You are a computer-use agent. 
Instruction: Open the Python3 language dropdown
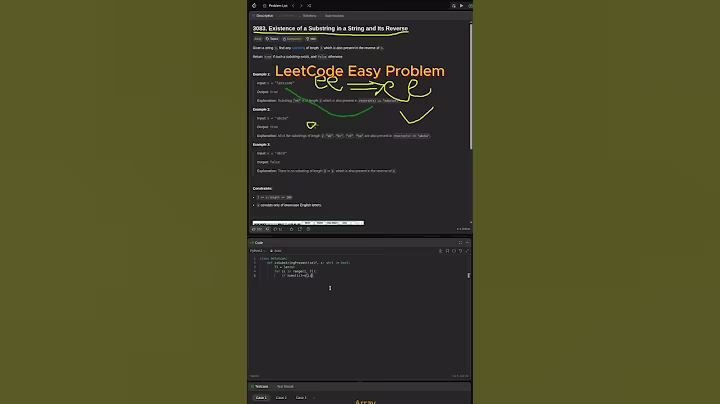pyautogui.click(x=258, y=251)
